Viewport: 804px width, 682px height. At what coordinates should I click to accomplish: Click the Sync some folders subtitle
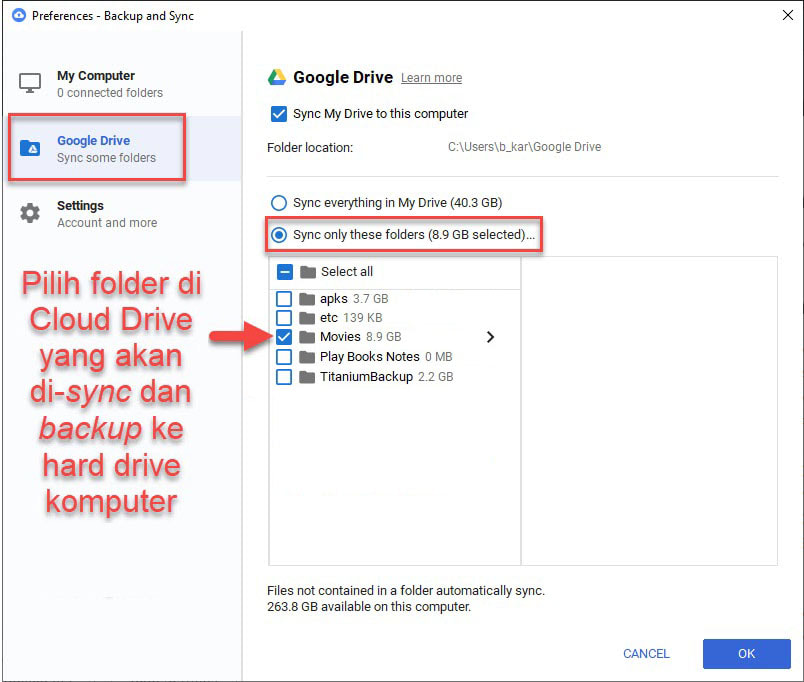(x=107, y=158)
